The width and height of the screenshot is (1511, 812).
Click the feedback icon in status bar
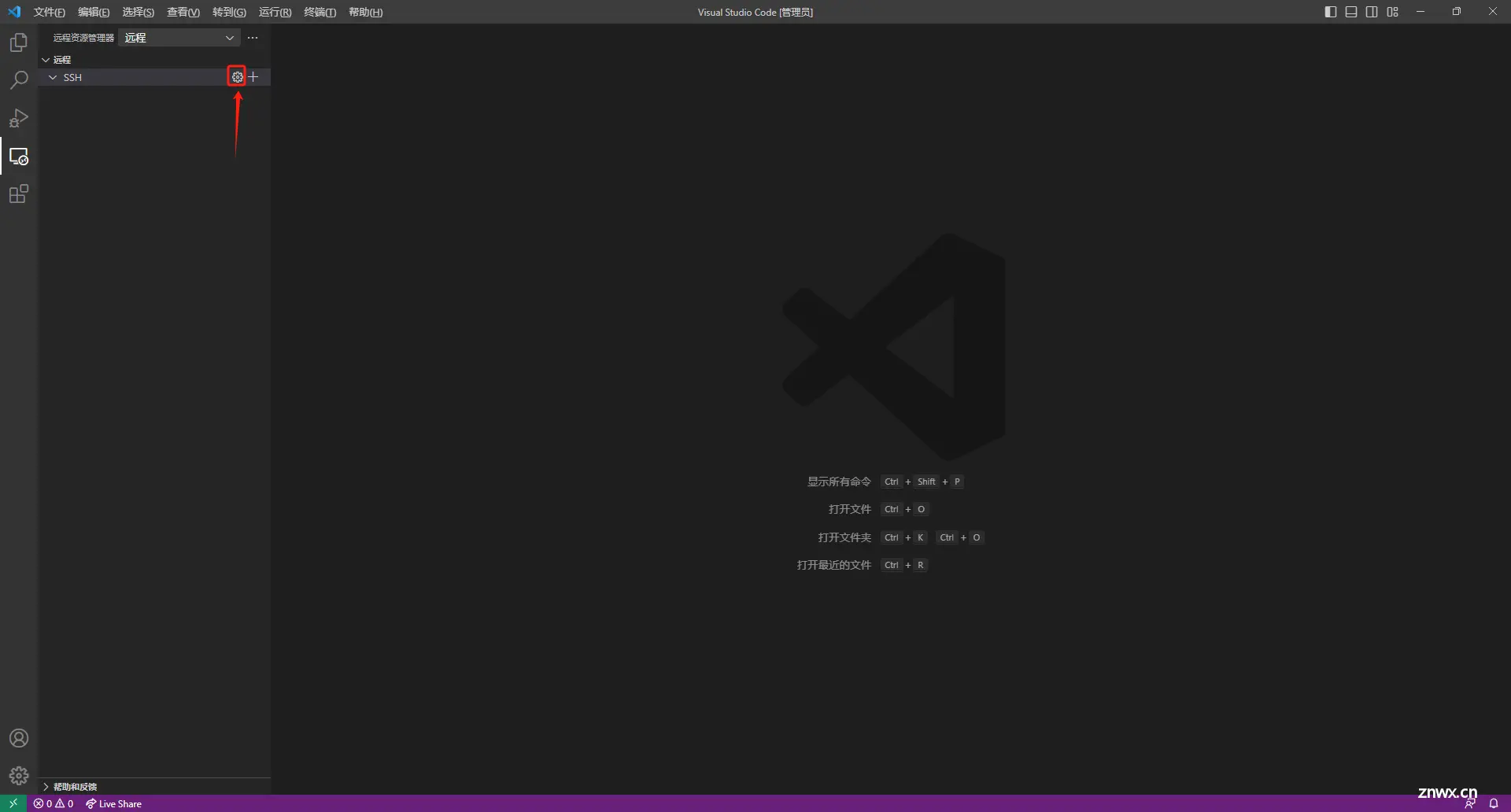1470,803
